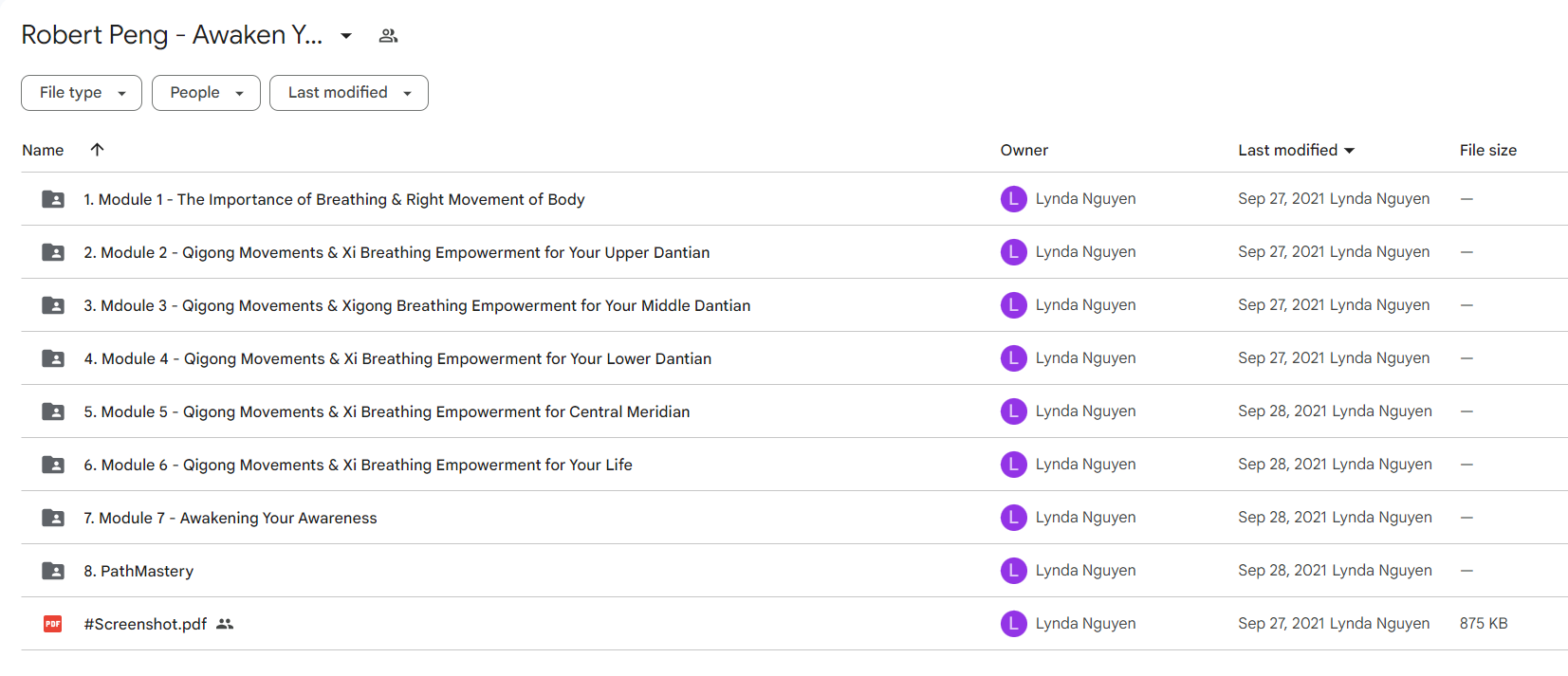1568x676 pixels.
Task: Click owner avatar in Module 2 row
Action: 1014,252
